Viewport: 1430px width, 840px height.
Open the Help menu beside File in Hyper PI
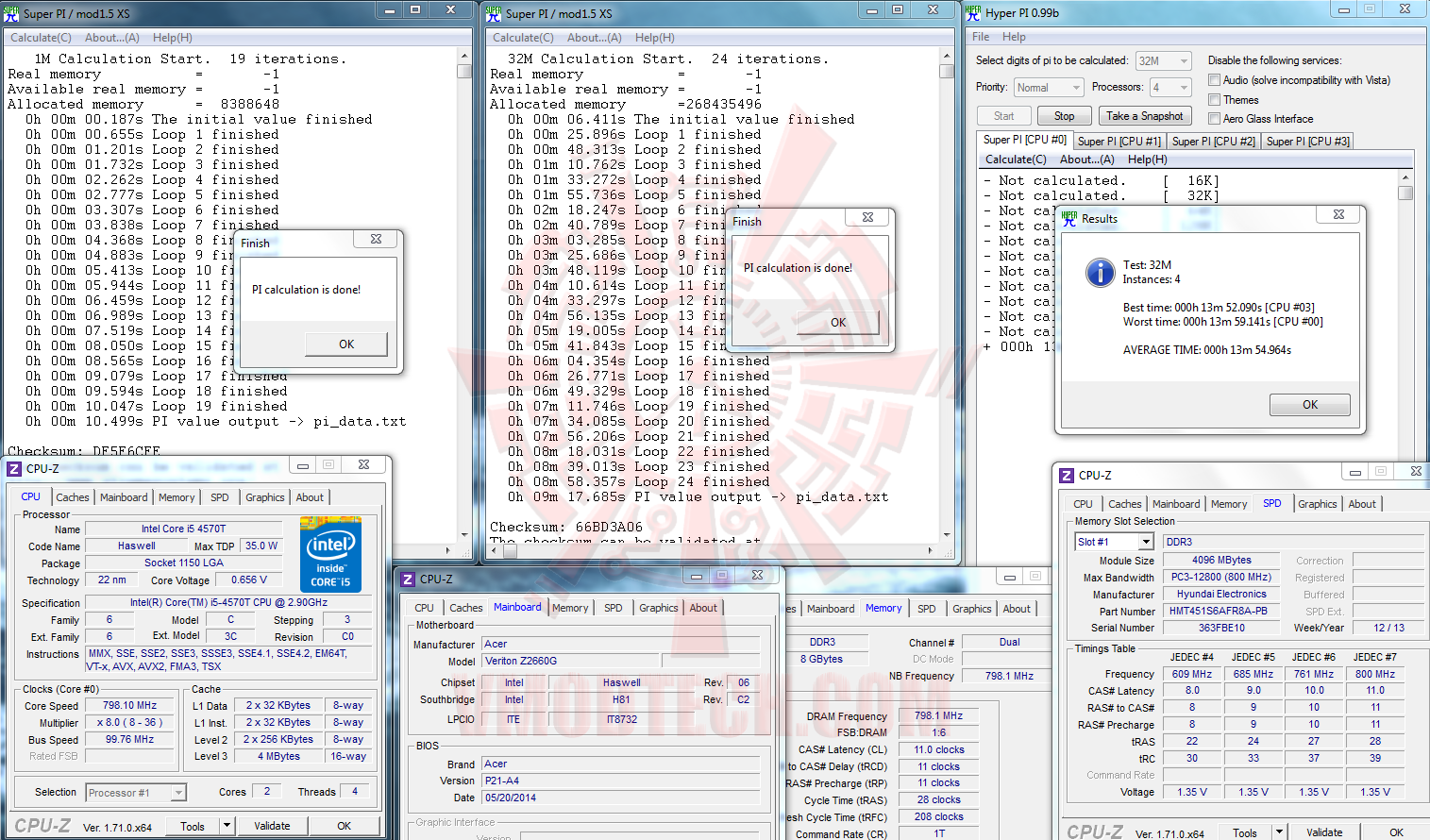pos(1014,37)
